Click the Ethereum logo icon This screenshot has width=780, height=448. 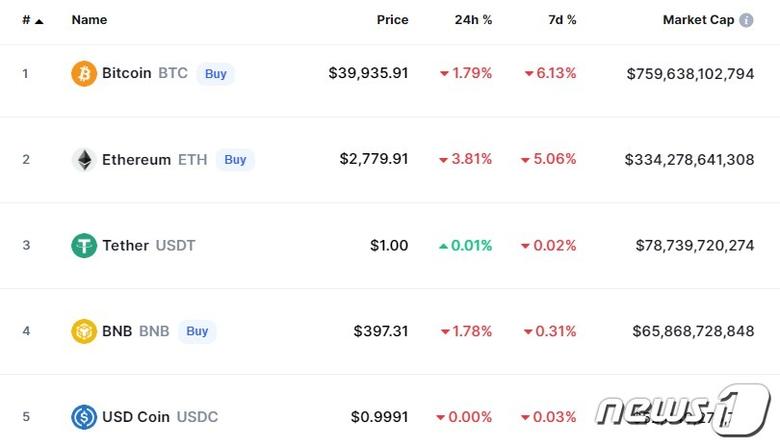84,160
